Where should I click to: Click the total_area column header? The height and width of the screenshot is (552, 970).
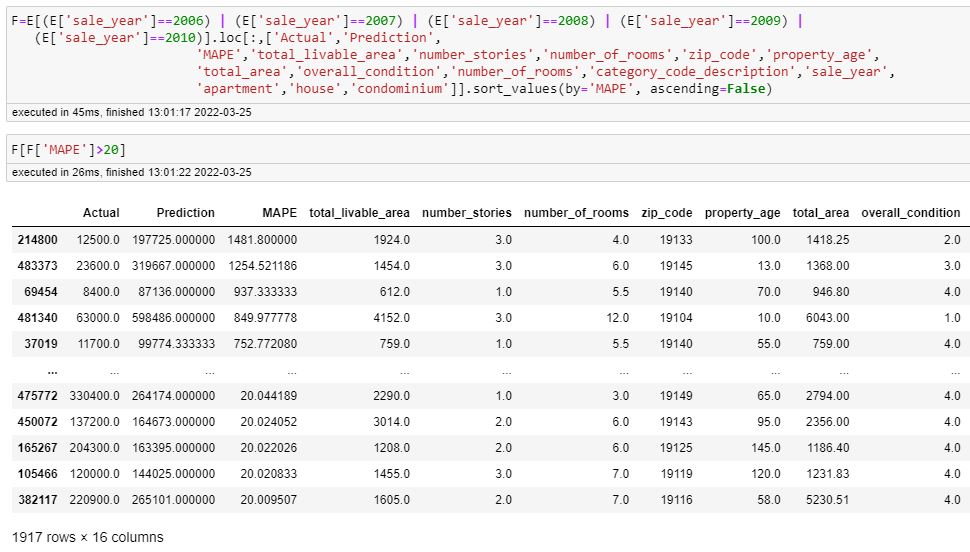tap(821, 213)
